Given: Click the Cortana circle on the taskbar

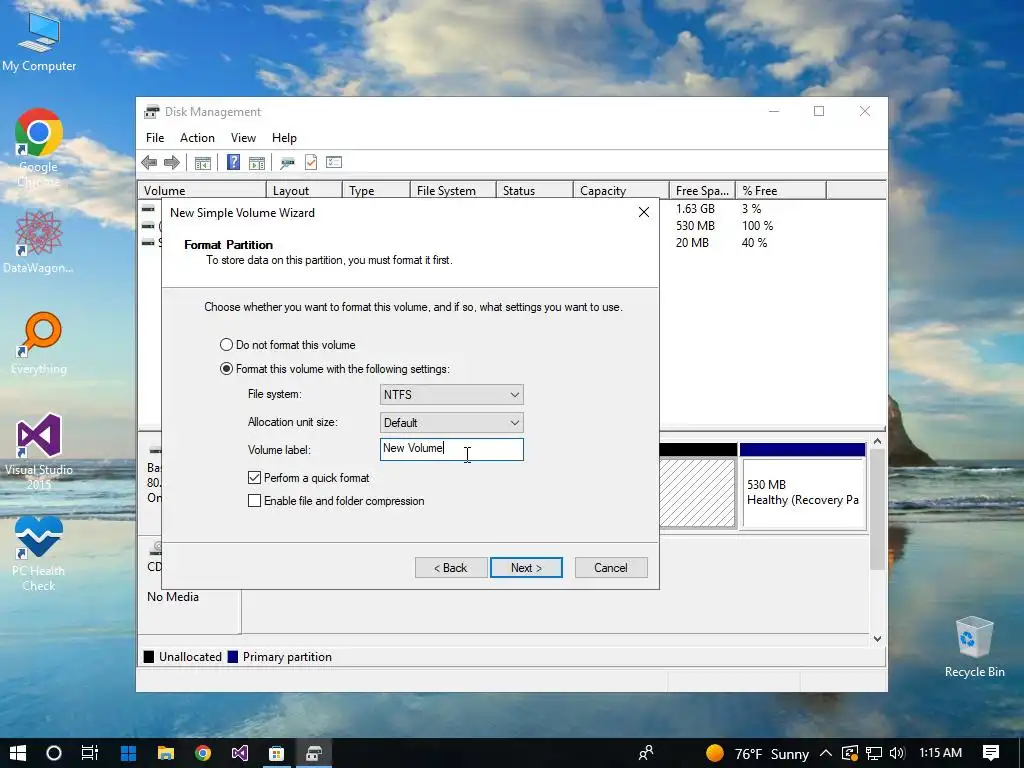Looking at the screenshot, I should pyautogui.click(x=54, y=753).
